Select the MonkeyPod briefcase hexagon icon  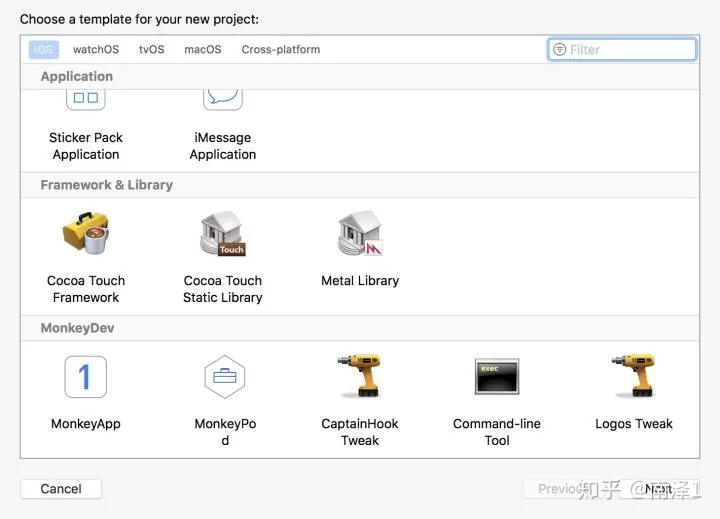[225, 377]
